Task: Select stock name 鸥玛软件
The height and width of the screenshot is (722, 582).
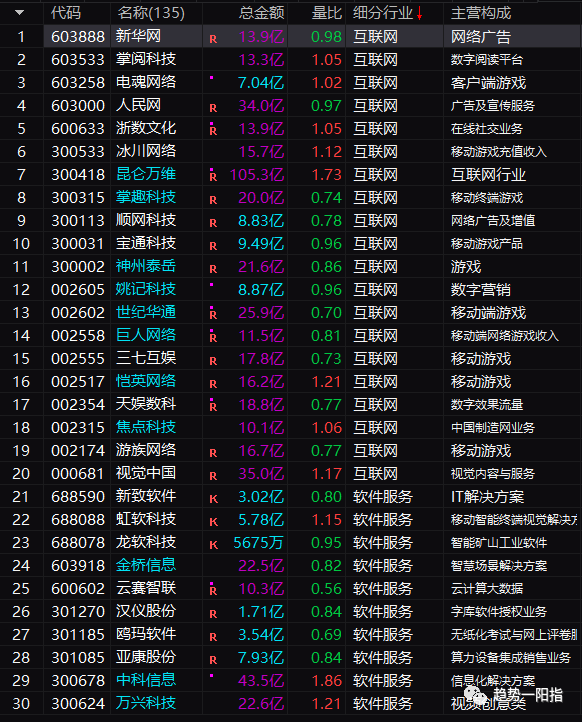Action: click(x=146, y=634)
